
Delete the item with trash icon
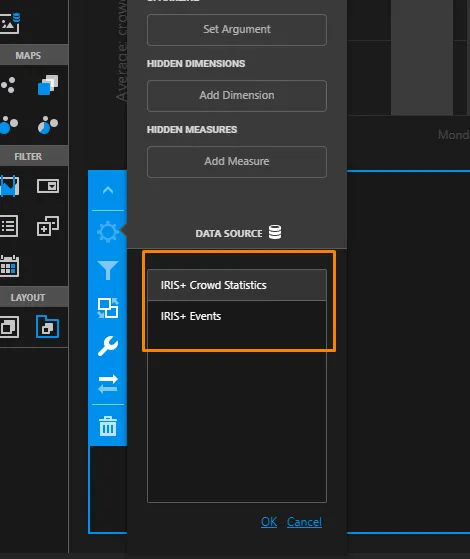[108, 426]
